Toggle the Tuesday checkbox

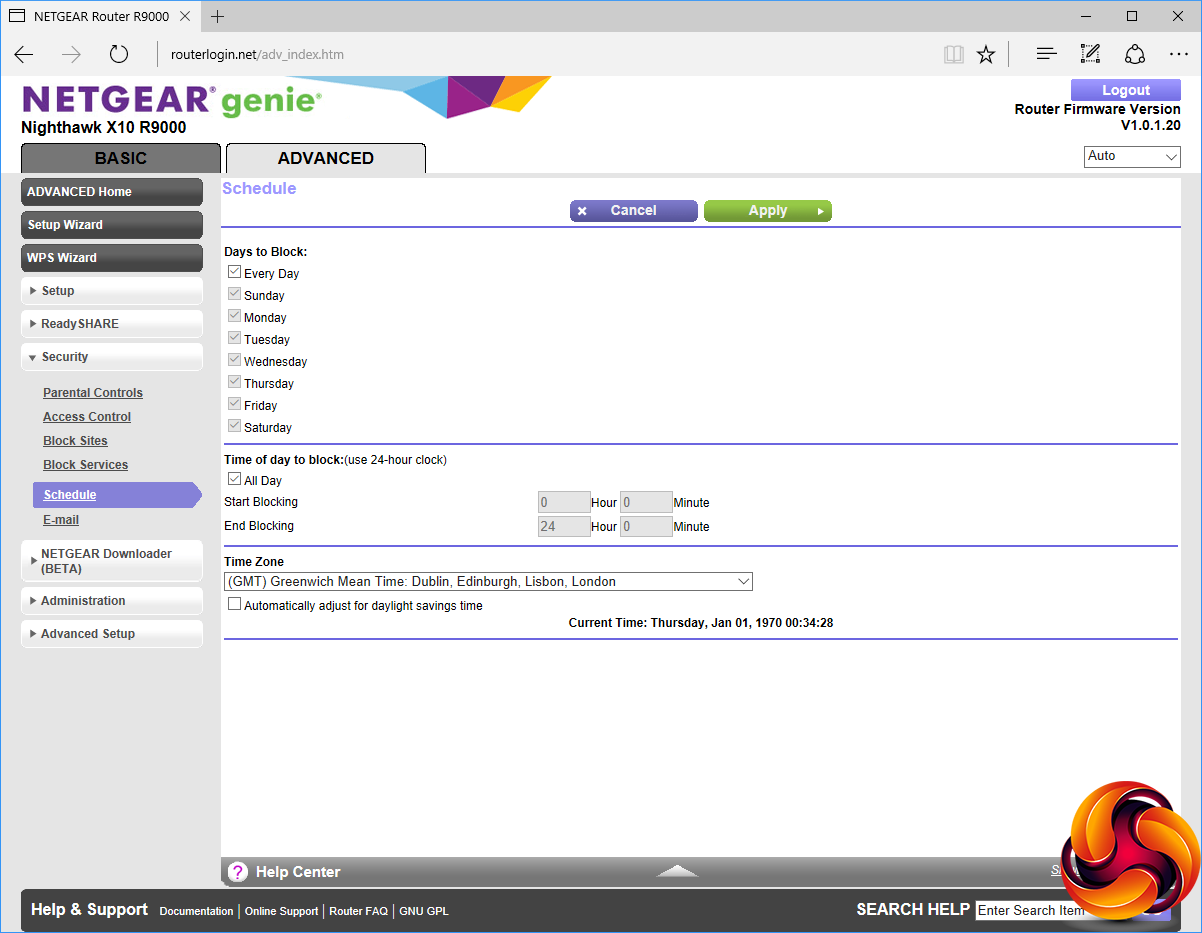(234, 338)
